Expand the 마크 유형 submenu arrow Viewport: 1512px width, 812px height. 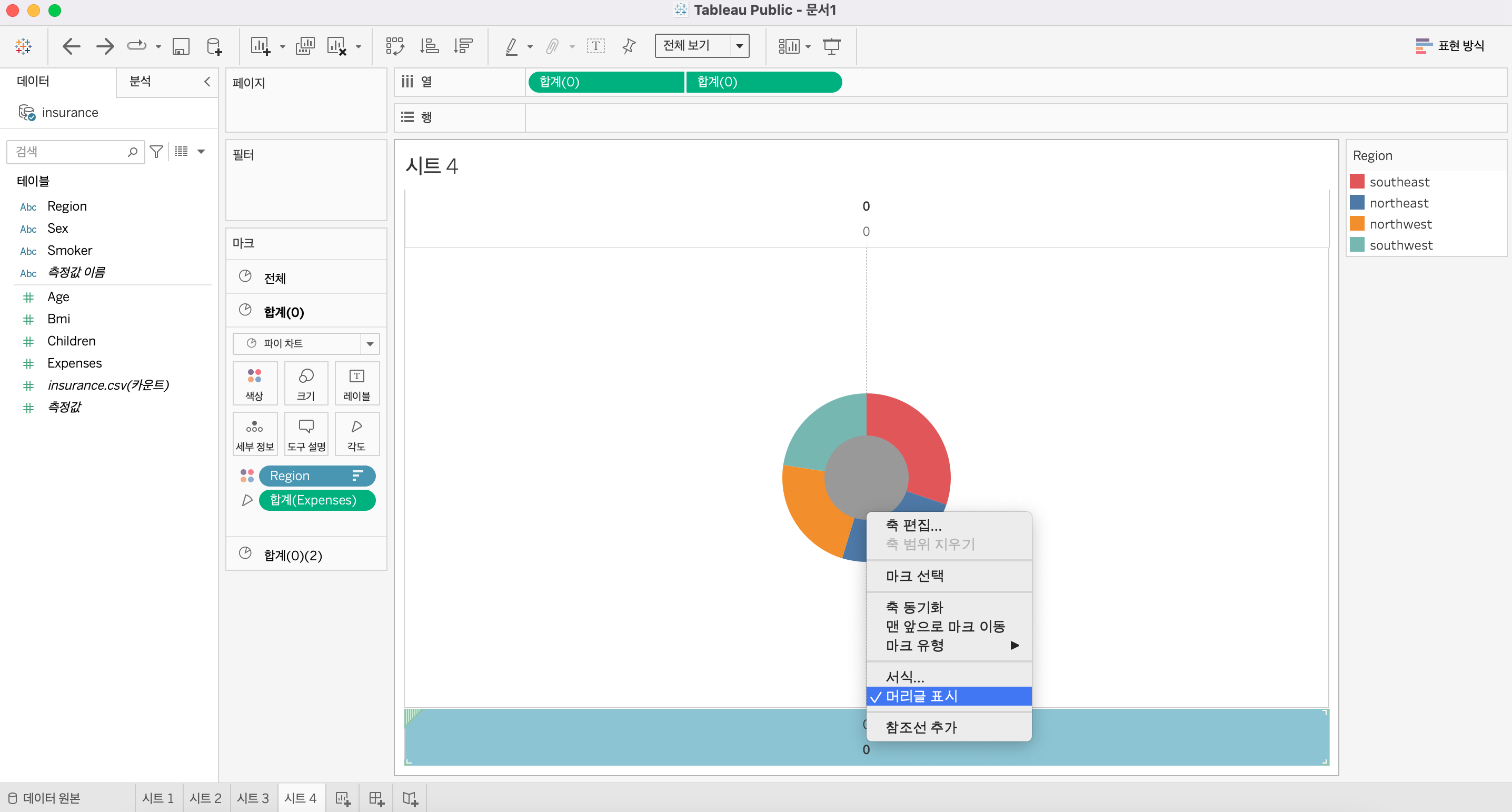click(x=1014, y=645)
